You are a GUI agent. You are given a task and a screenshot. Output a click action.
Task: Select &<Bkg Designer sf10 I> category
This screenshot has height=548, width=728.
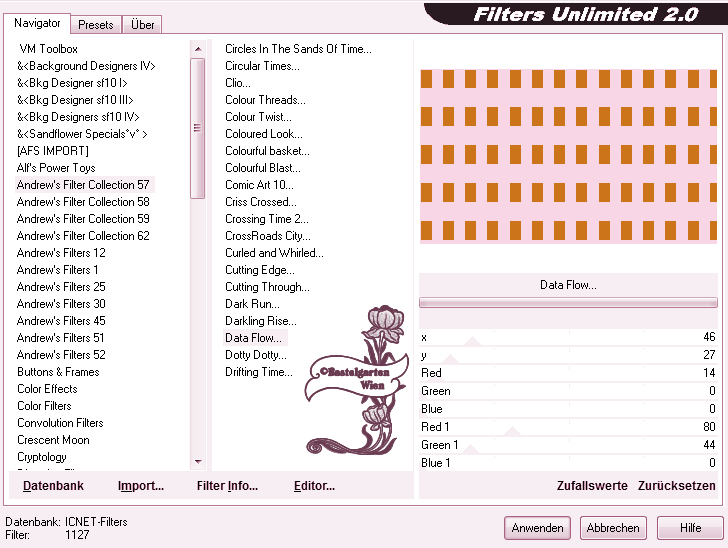(x=72, y=83)
